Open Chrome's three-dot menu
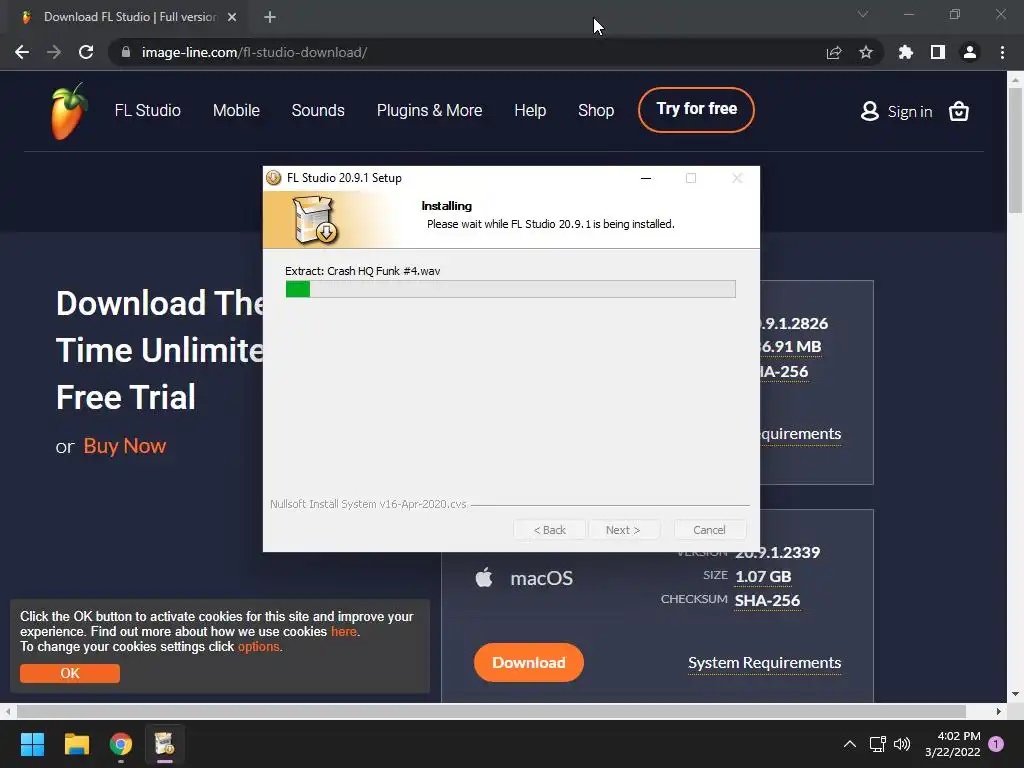The image size is (1024, 768). point(1002,52)
